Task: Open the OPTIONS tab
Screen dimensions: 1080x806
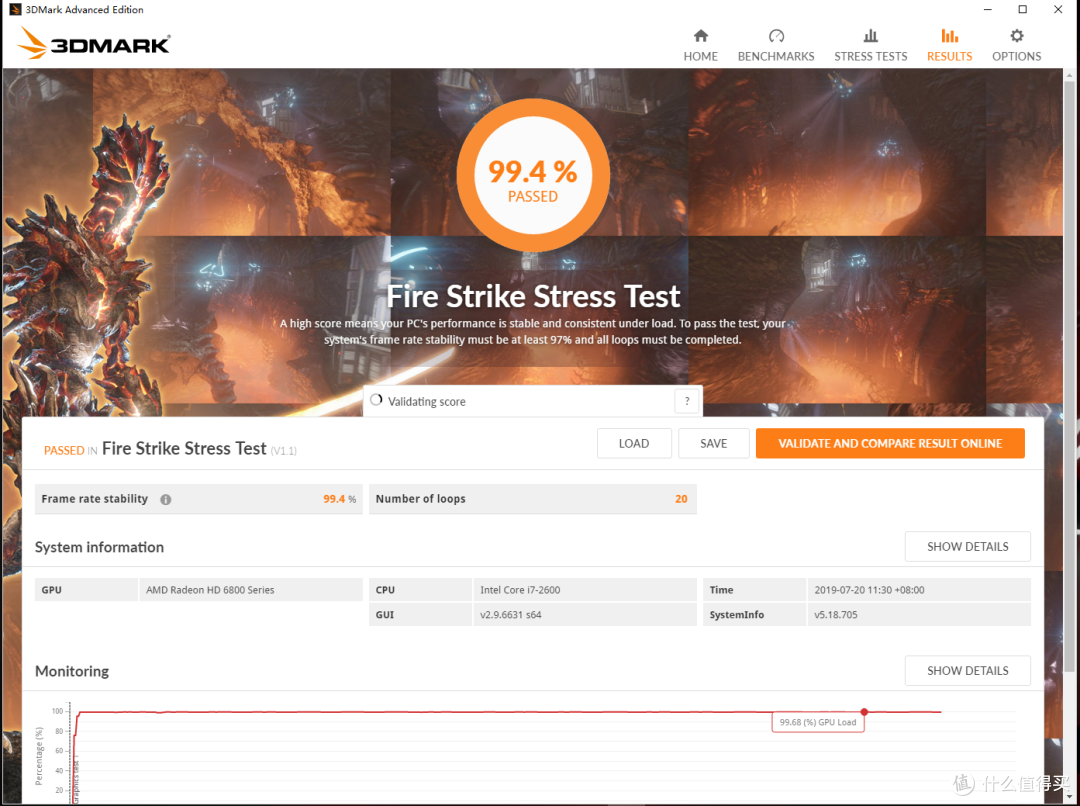Action: click(1016, 45)
